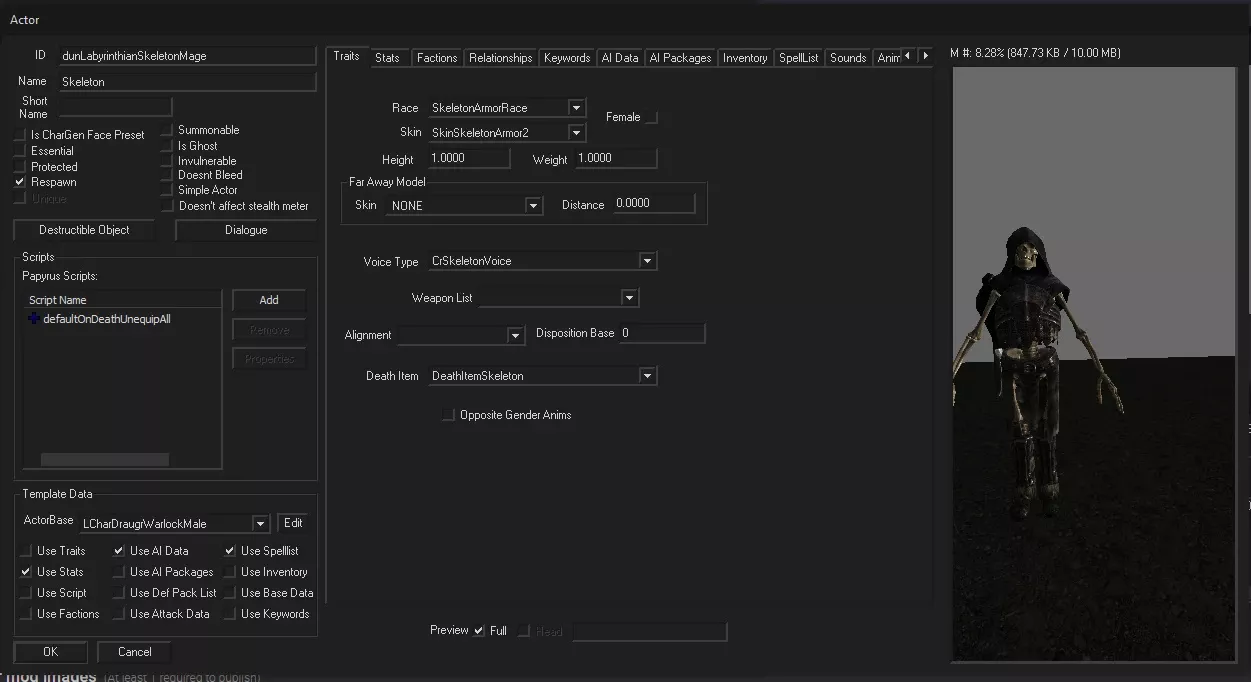Expand the Death Item dropdown
This screenshot has width=1251, height=682.
click(x=648, y=376)
